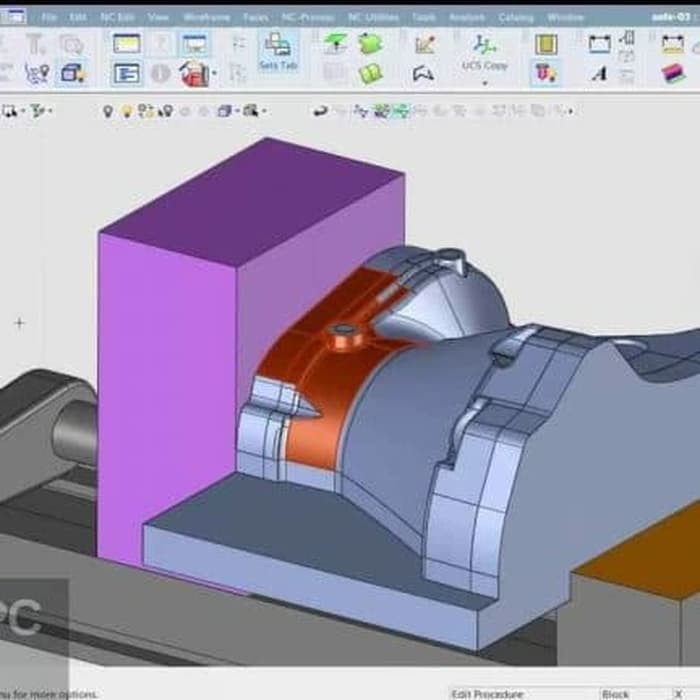The image size is (700, 700).
Task: Click the green puzzle piece icon in ribbon
Action: click(x=370, y=44)
